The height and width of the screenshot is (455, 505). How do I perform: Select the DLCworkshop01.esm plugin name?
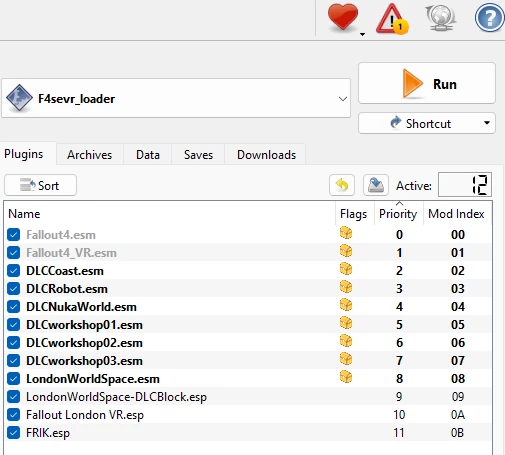(x=84, y=325)
